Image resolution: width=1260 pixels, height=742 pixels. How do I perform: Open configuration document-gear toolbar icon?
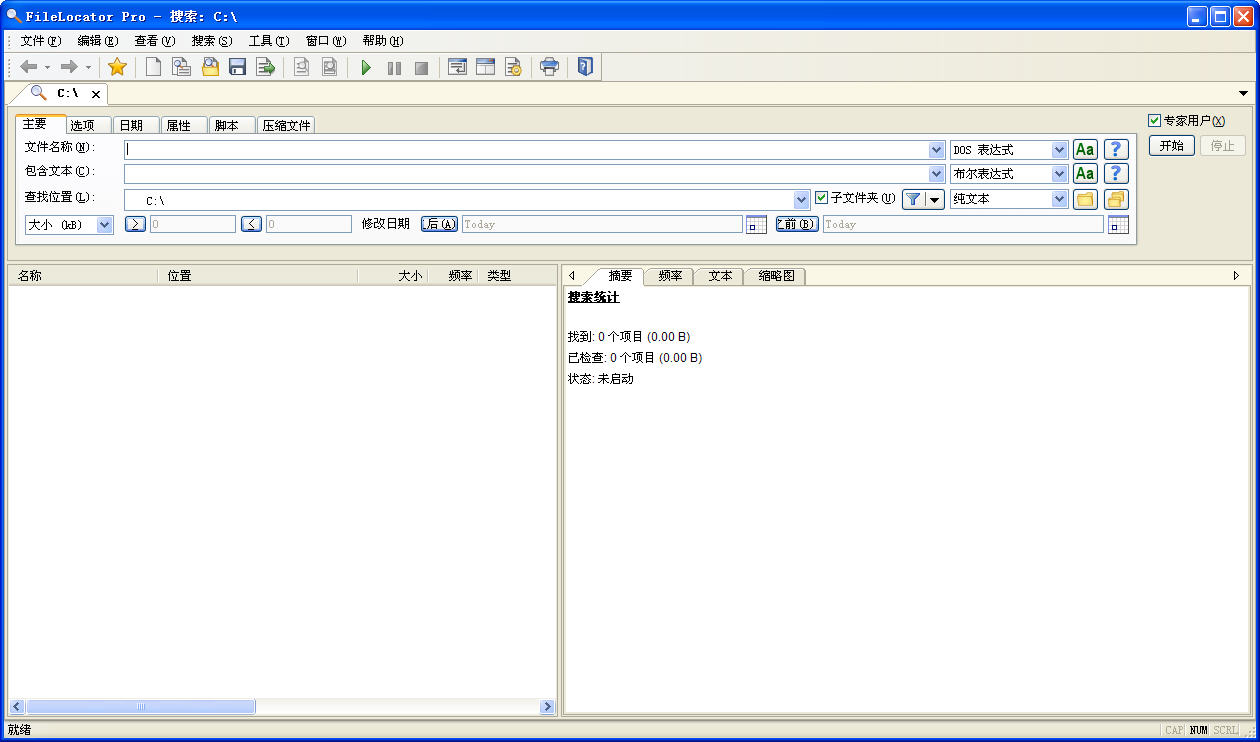tap(513, 67)
